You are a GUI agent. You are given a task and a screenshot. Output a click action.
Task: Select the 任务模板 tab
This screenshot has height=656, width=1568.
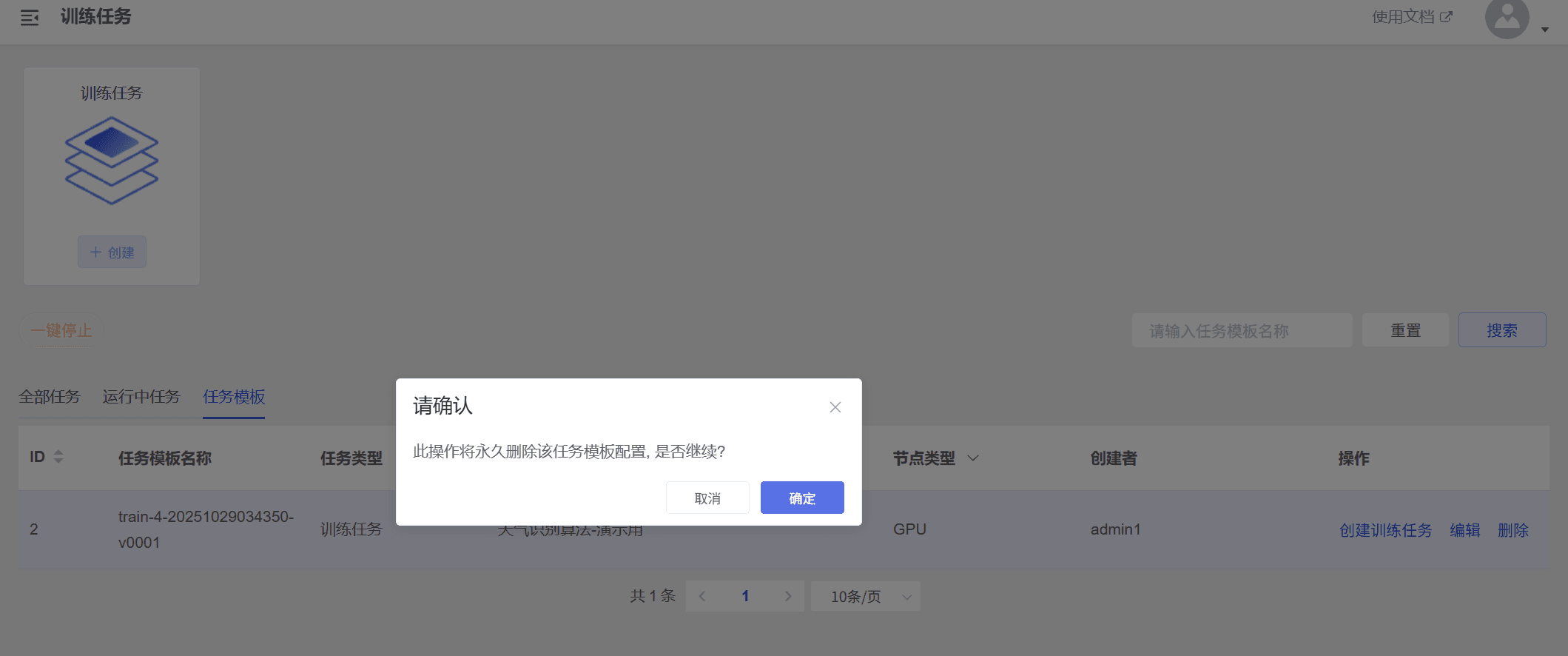point(234,397)
